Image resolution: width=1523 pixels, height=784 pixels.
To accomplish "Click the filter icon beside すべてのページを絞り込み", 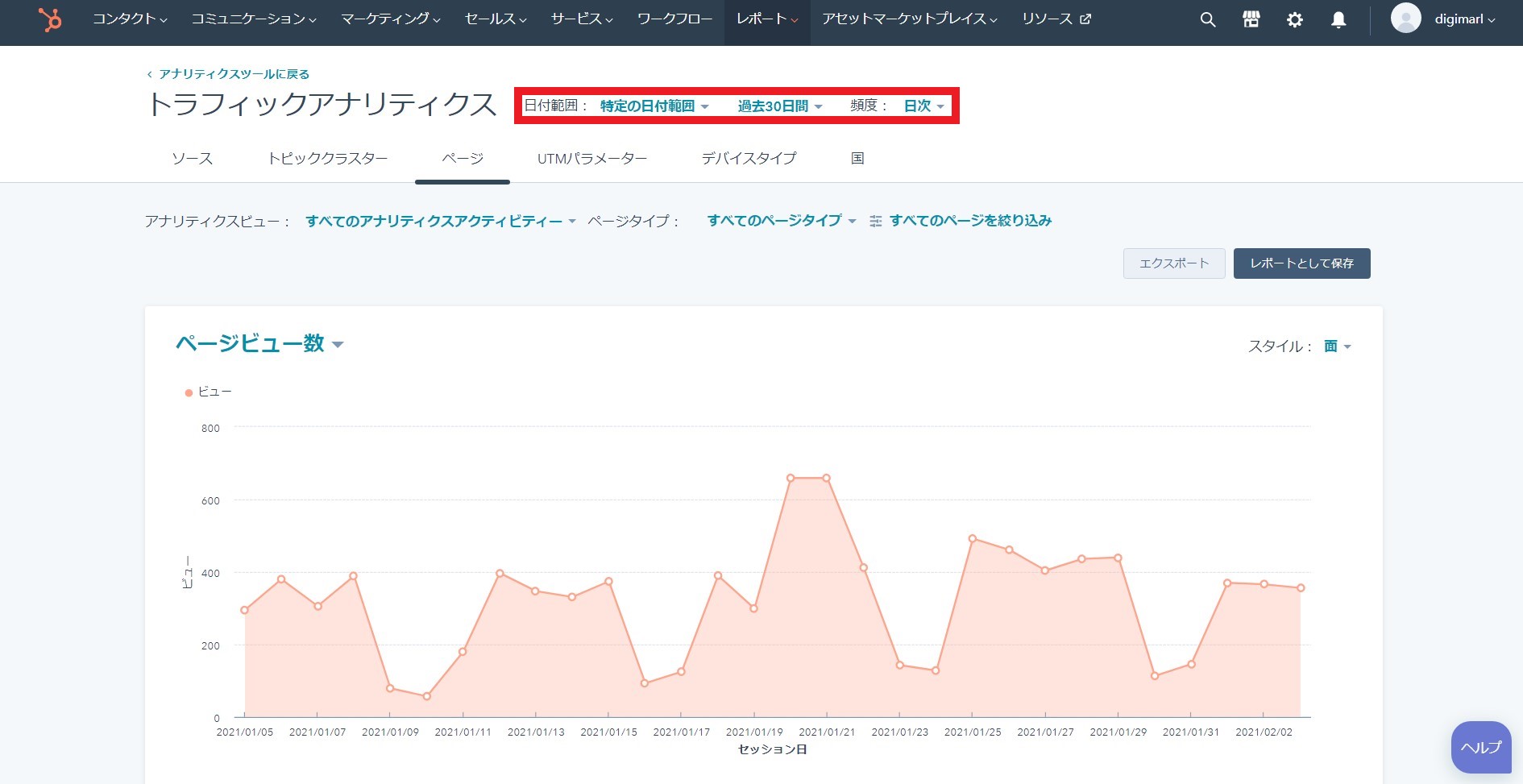I will pos(876,221).
